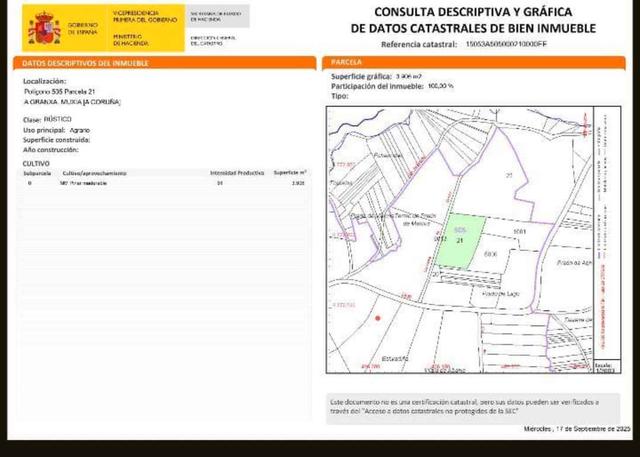
Task: Click the Intensidad Productiva column header
Action: pyautogui.click(x=237, y=172)
